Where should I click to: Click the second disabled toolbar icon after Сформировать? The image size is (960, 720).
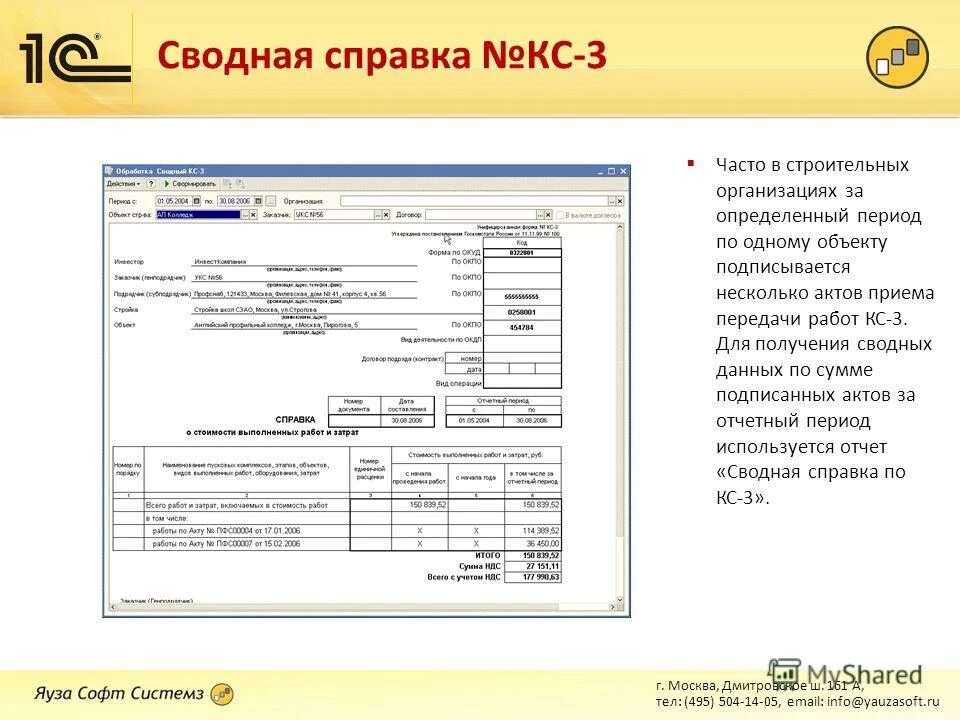pyautogui.click(x=240, y=184)
